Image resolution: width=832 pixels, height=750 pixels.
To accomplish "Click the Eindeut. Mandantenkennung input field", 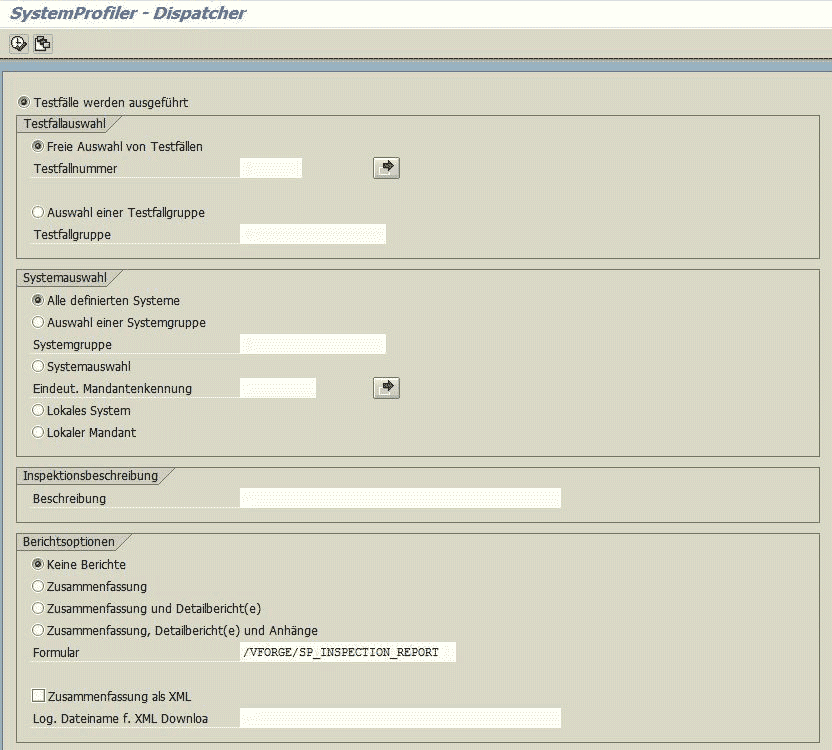I will pyautogui.click(x=278, y=388).
